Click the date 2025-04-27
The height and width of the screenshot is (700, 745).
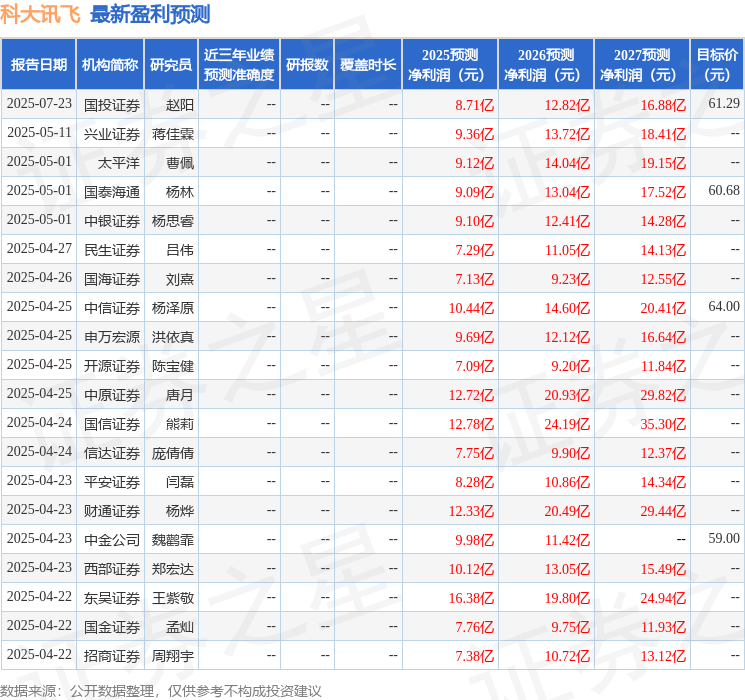pyautogui.click(x=39, y=249)
